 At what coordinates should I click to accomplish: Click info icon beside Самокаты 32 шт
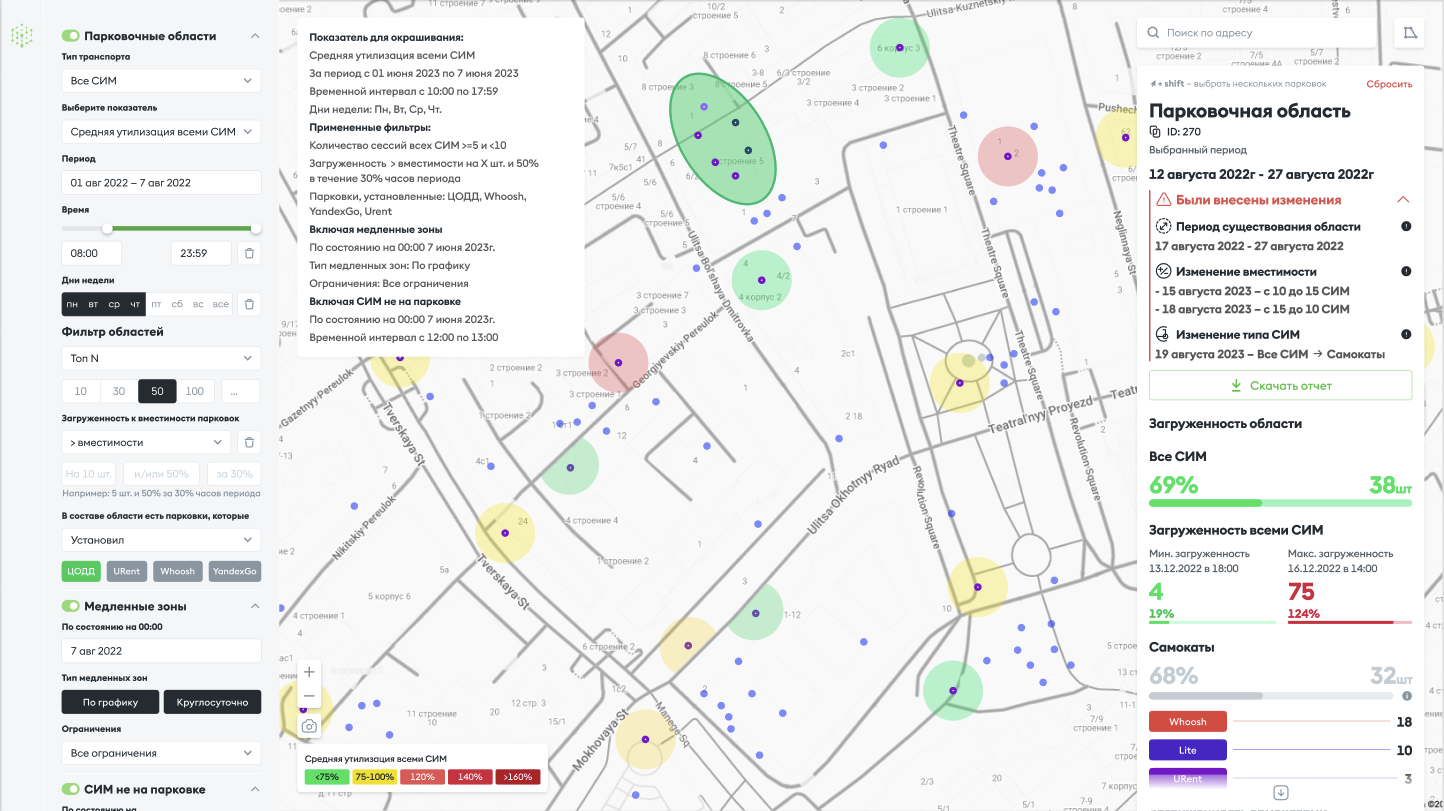pos(1406,696)
